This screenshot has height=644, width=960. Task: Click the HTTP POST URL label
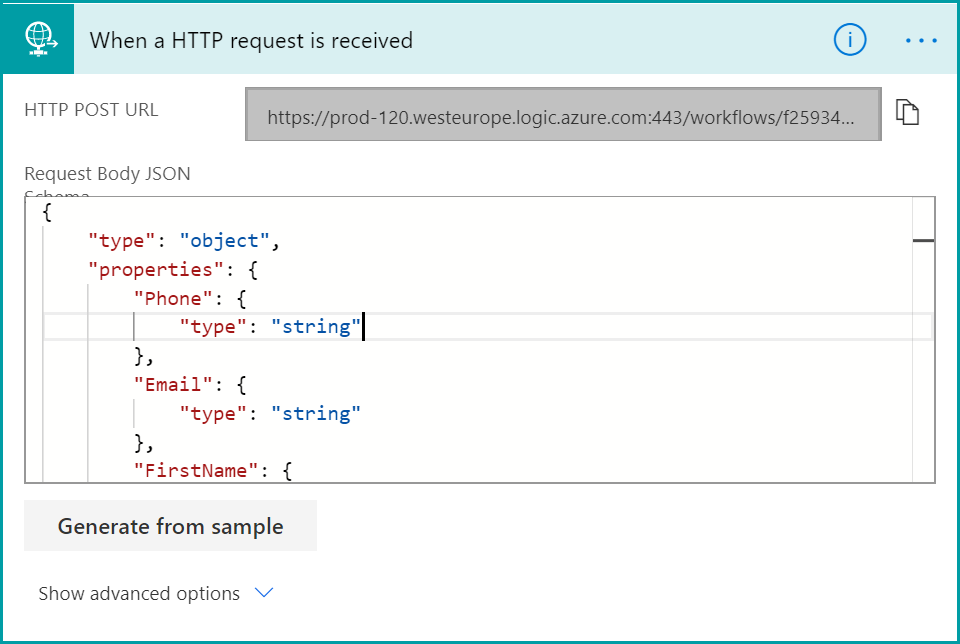[91, 110]
